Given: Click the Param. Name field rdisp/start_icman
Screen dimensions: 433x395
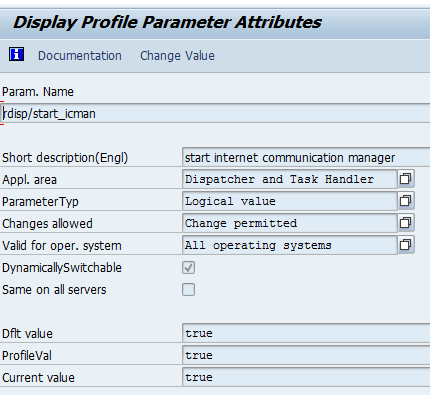Looking at the screenshot, I should click(x=216, y=113).
